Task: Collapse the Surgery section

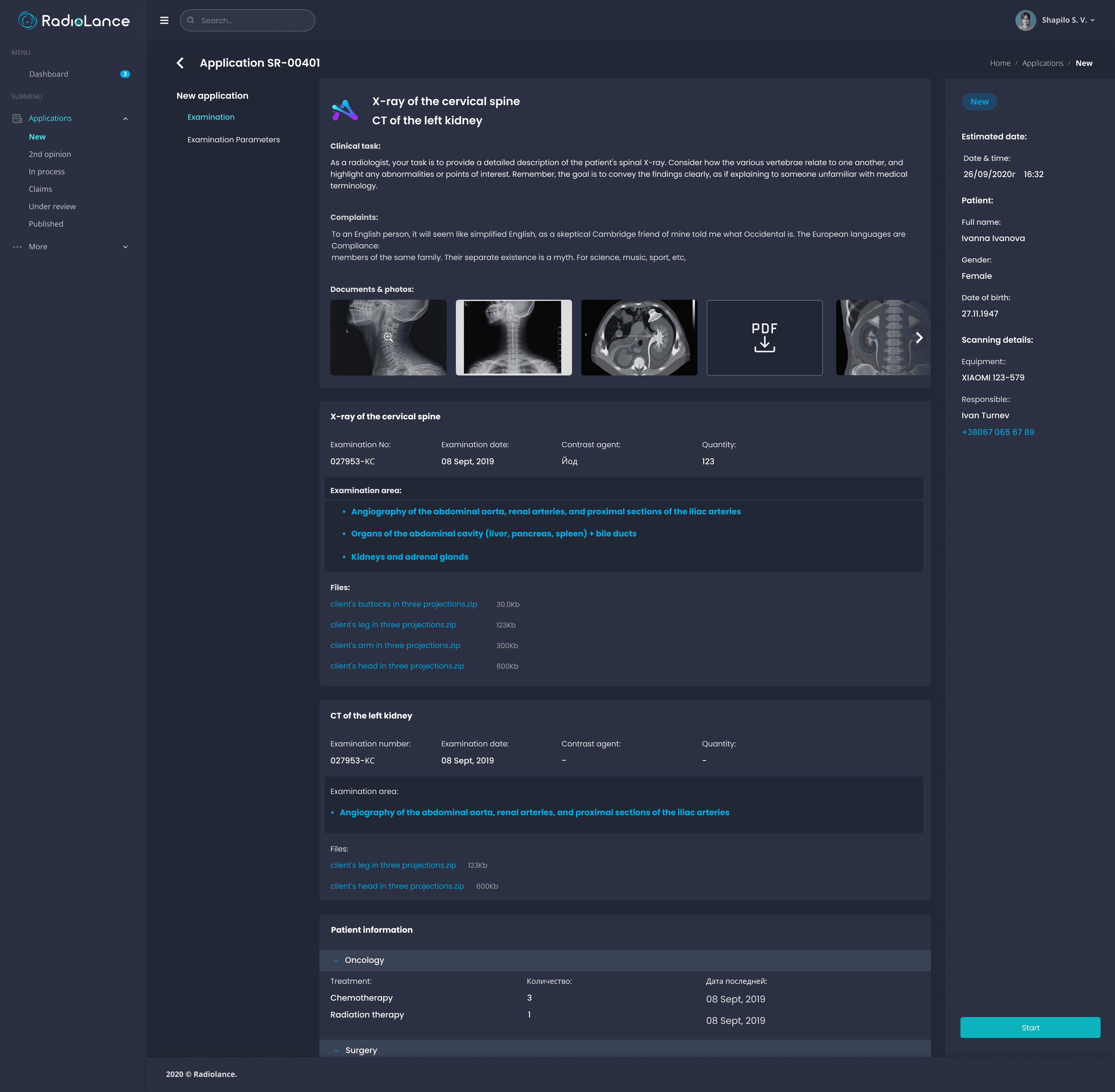Action: (x=337, y=1051)
